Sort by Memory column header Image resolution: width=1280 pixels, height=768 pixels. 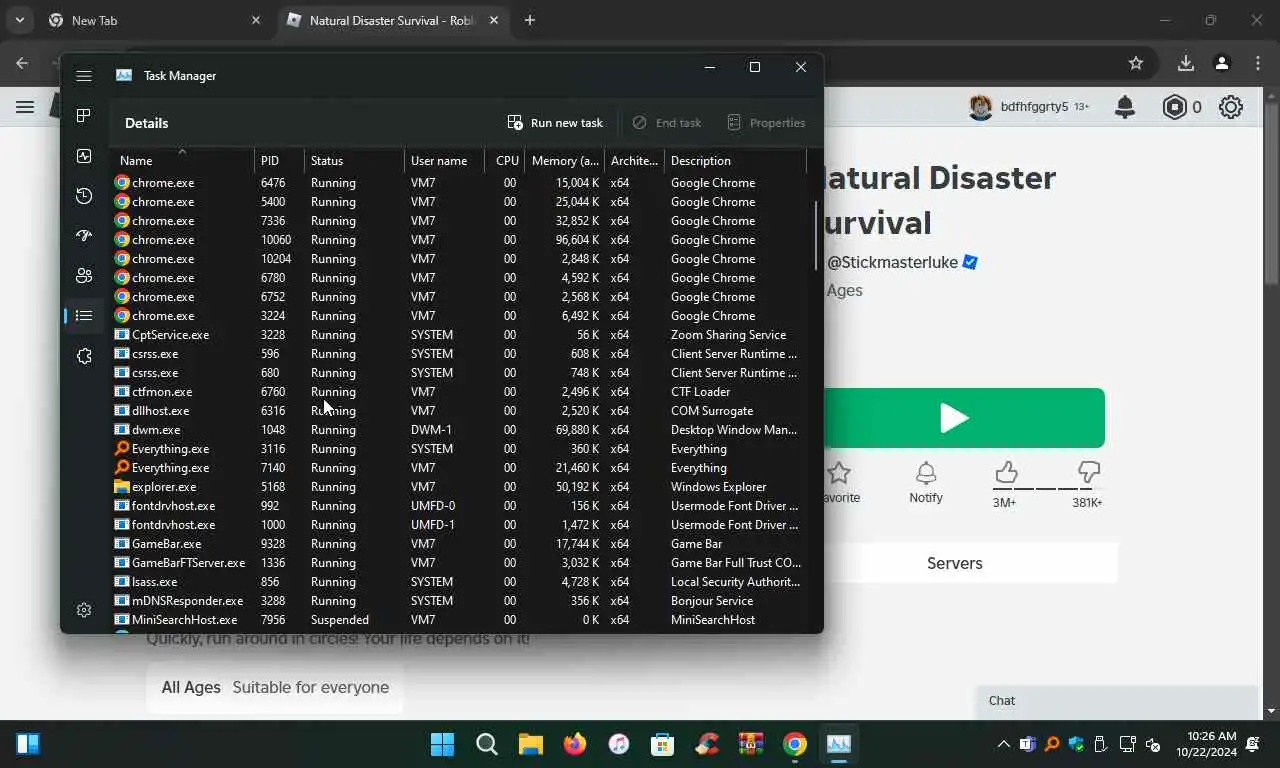click(x=564, y=160)
